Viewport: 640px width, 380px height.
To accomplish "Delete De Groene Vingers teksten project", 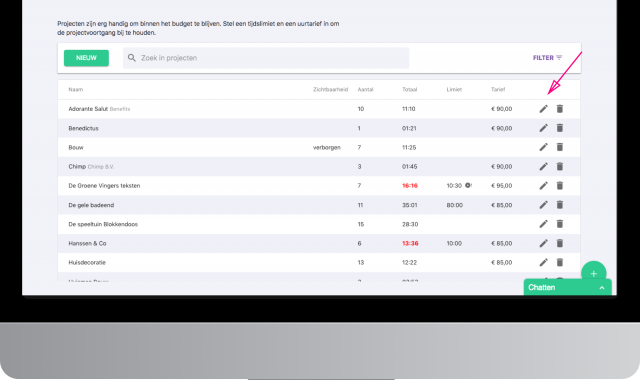I will point(560,186).
